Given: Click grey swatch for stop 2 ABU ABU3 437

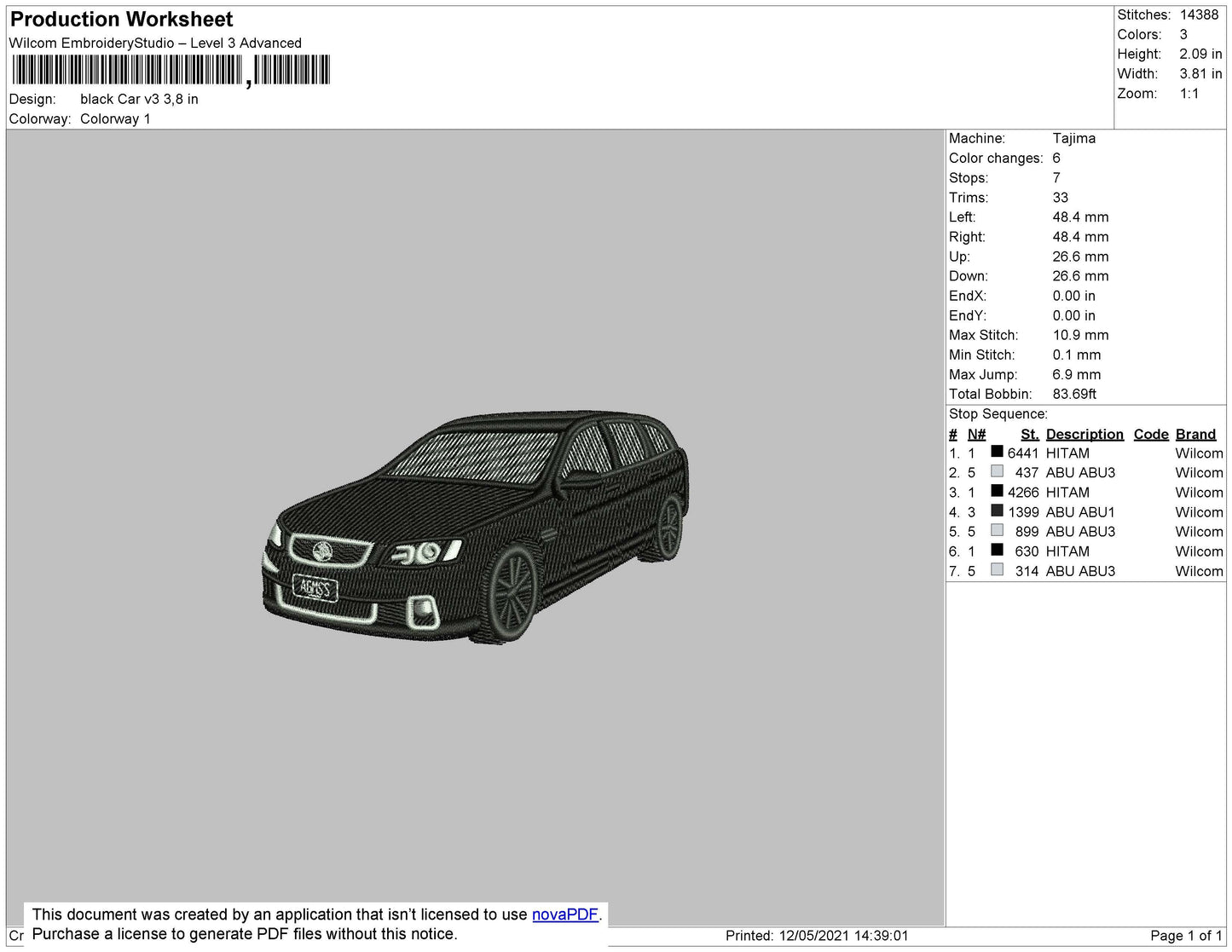Looking at the screenshot, I should click(x=997, y=471).
